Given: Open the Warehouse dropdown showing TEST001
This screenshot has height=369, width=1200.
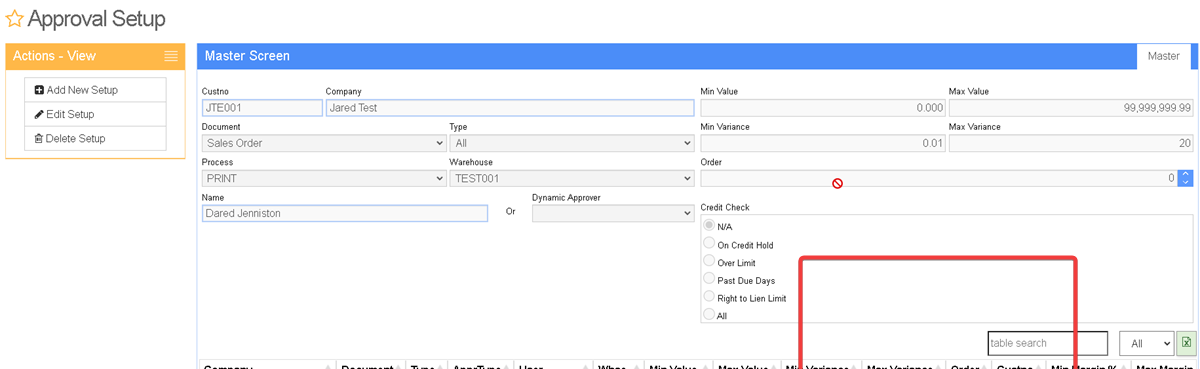Looking at the screenshot, I should click(572, 178).
